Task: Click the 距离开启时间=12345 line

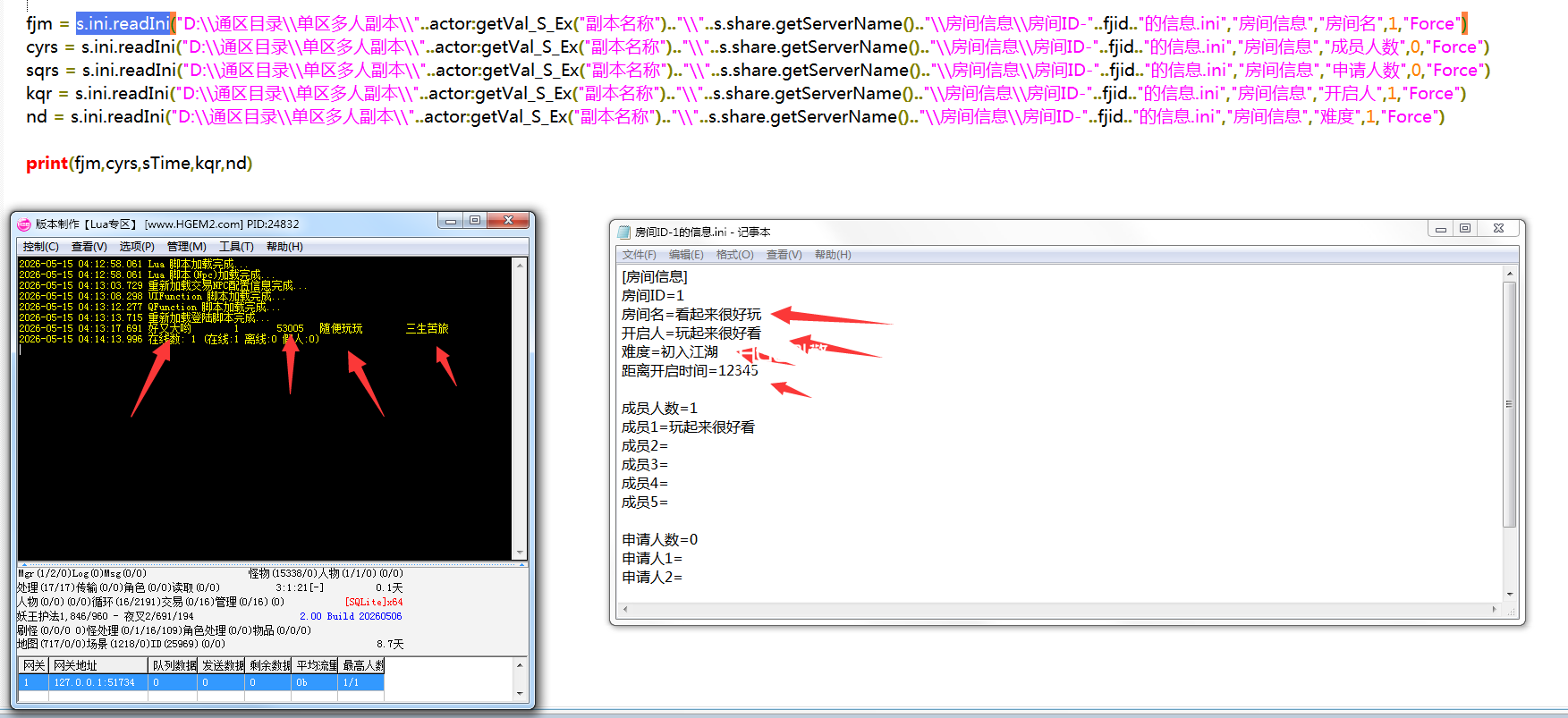Action: click(690, 371)
